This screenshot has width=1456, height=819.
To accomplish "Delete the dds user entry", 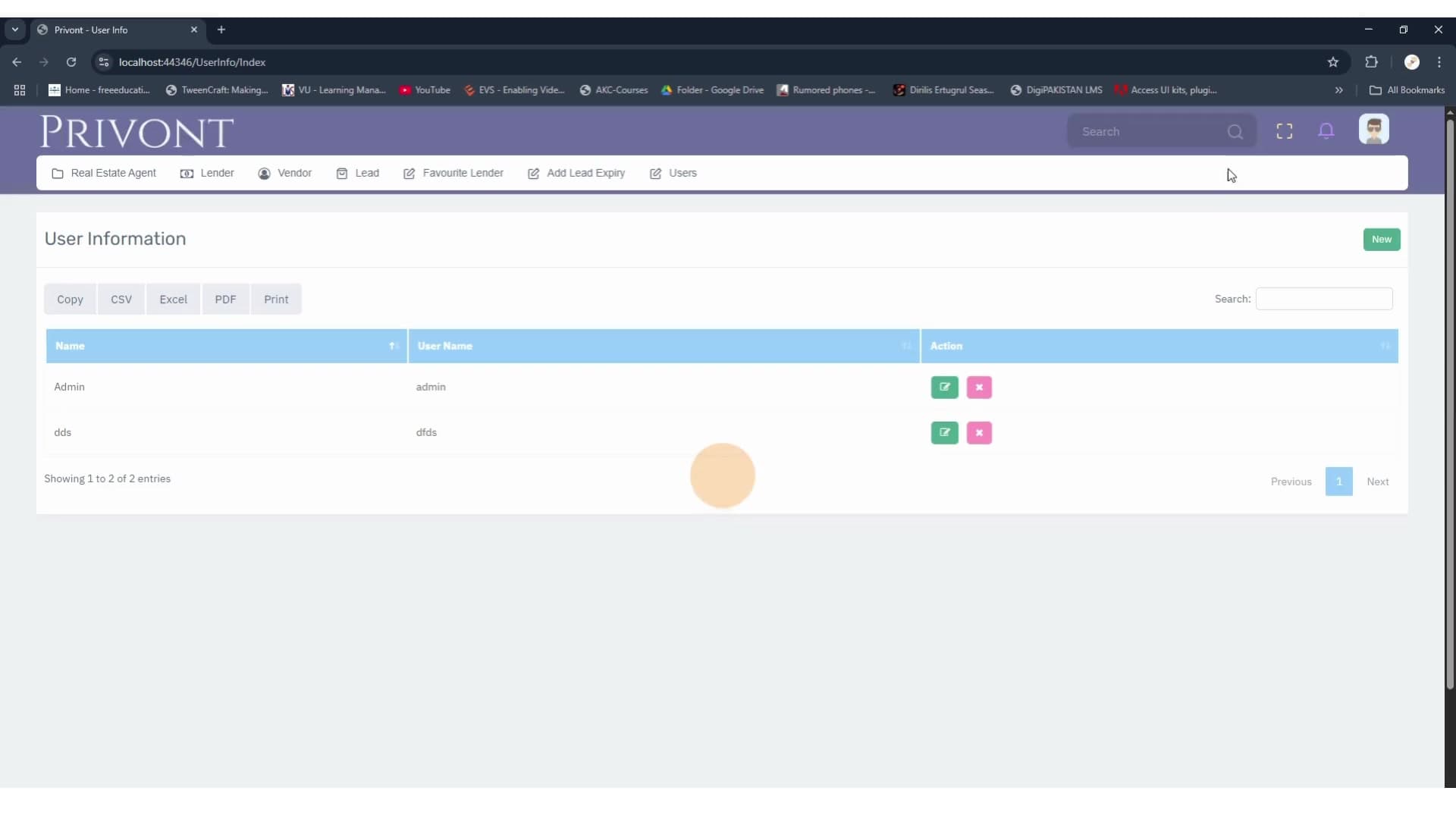I will point(979,432).
